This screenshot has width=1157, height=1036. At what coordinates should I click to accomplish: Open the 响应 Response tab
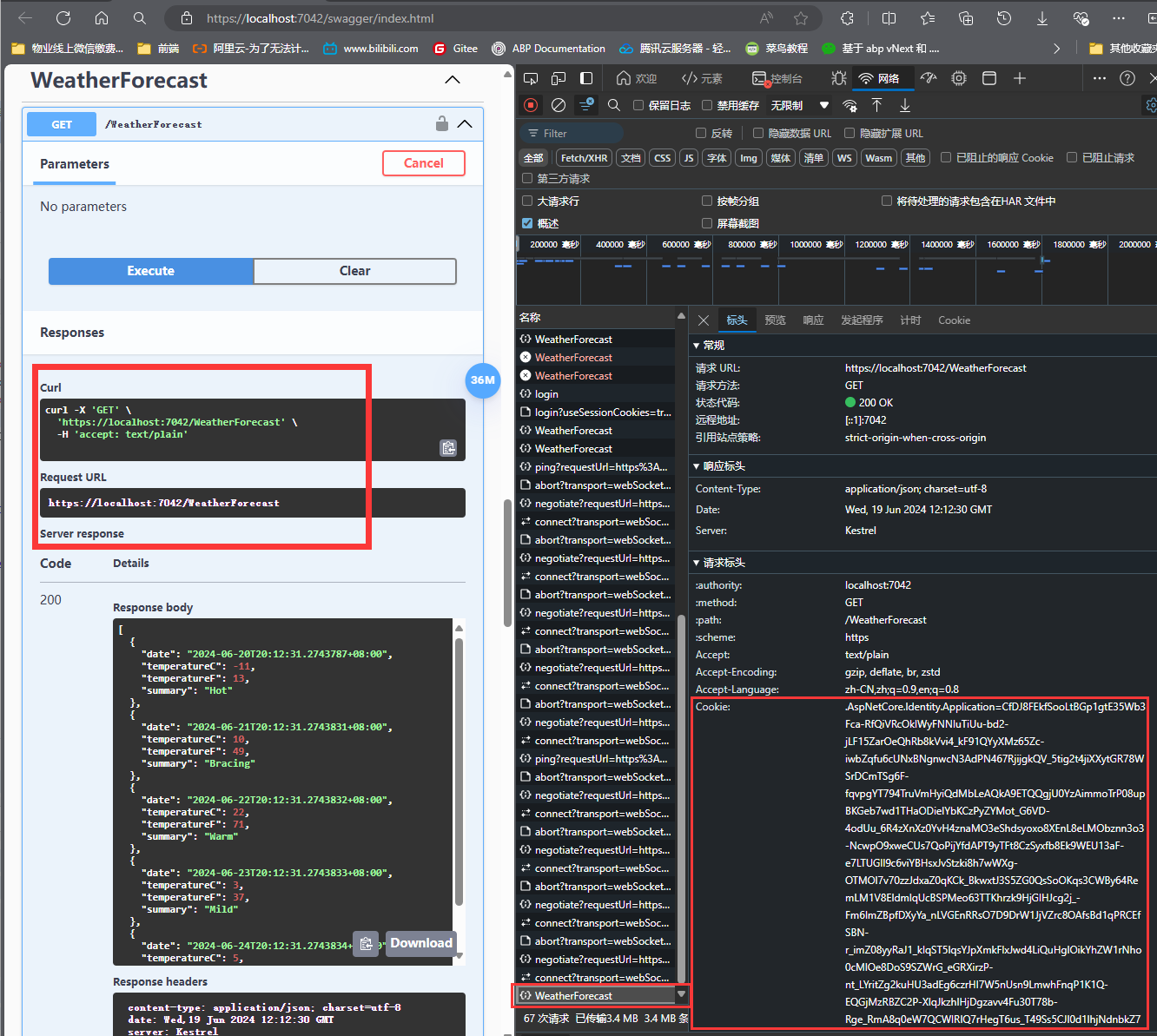click(x=813, y=320)
